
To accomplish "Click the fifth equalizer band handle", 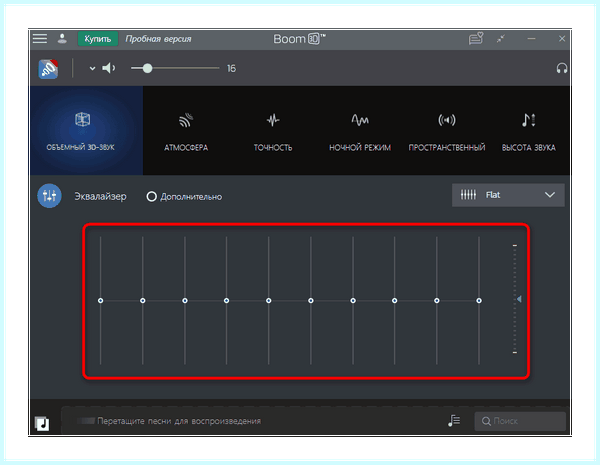I will pyautogui.click(x=269, y=301).
